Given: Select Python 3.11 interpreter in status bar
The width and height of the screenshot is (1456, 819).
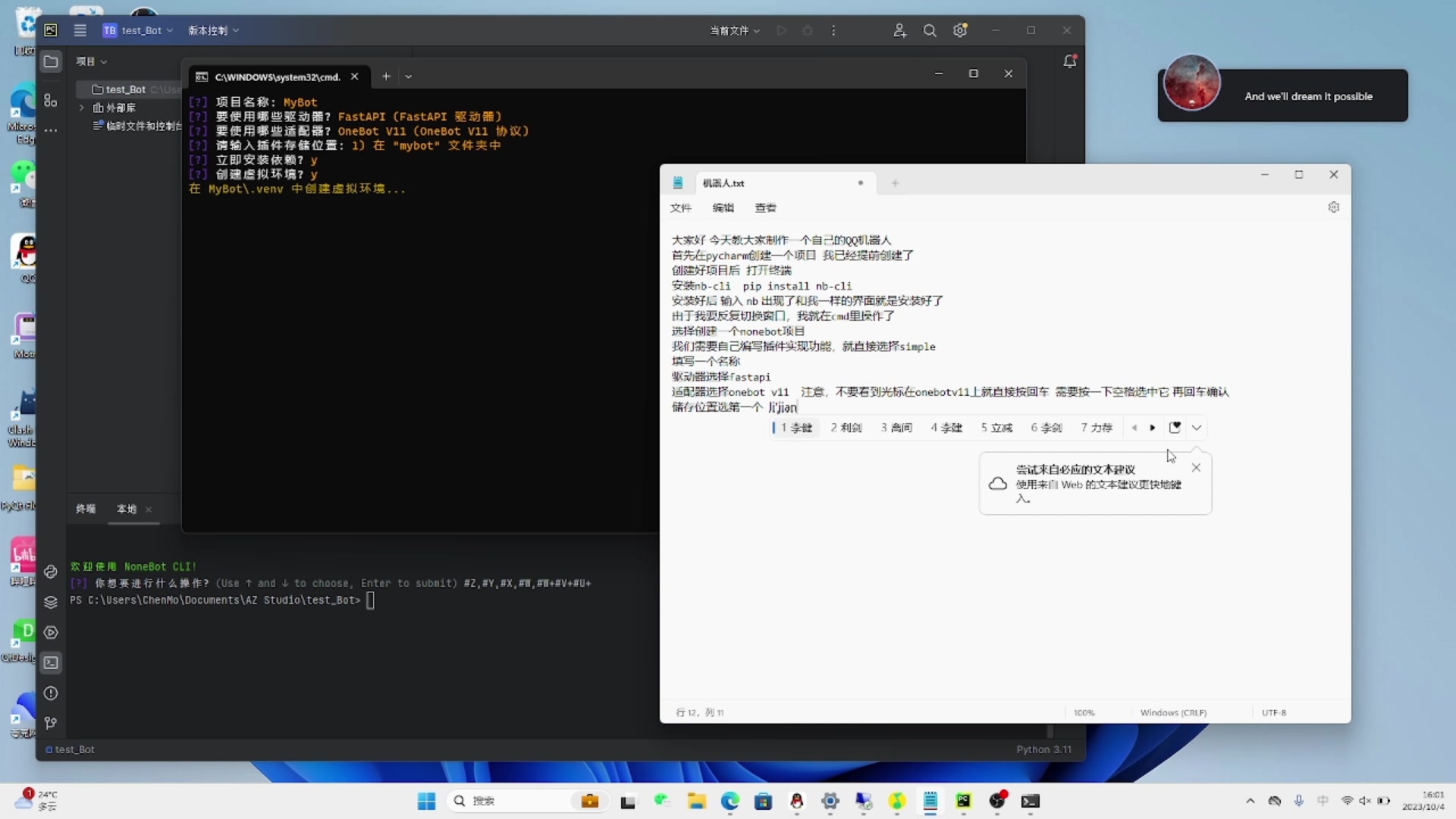Looking at the screenshot, I should click(1043, 749).
